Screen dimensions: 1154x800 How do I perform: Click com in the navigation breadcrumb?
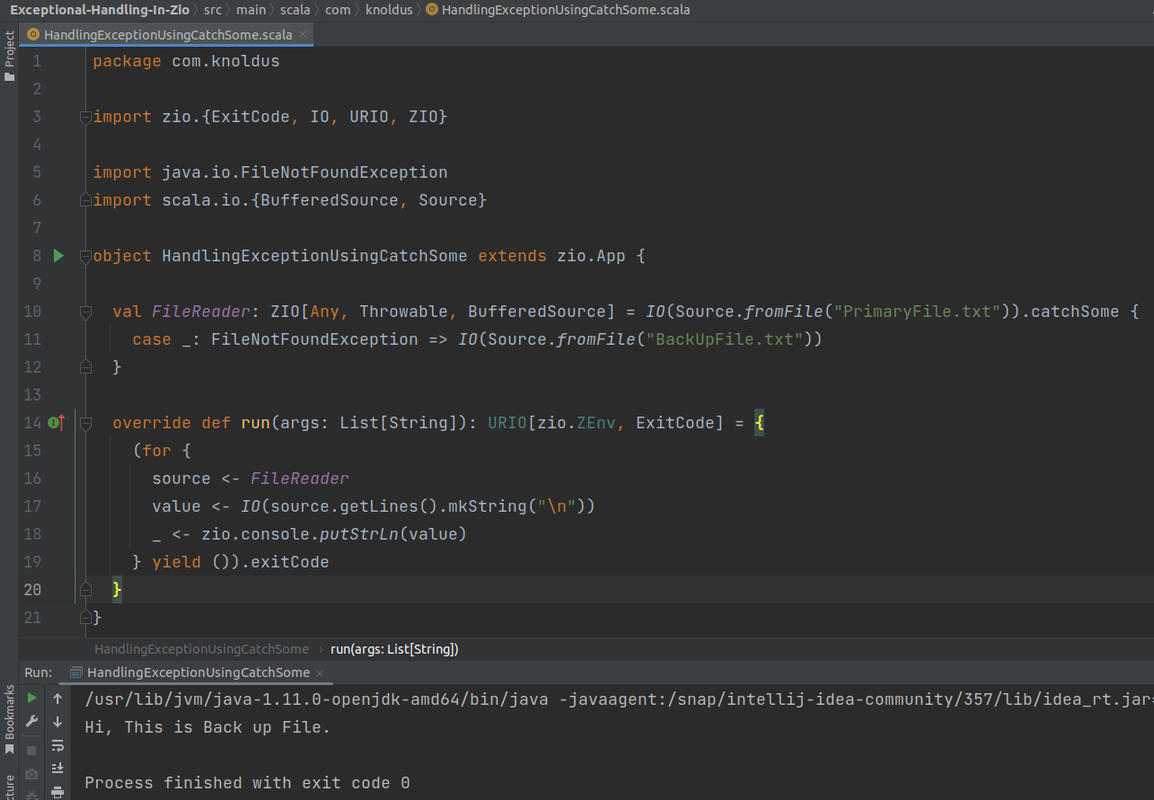pyautogui.click(x=338, y=10)
